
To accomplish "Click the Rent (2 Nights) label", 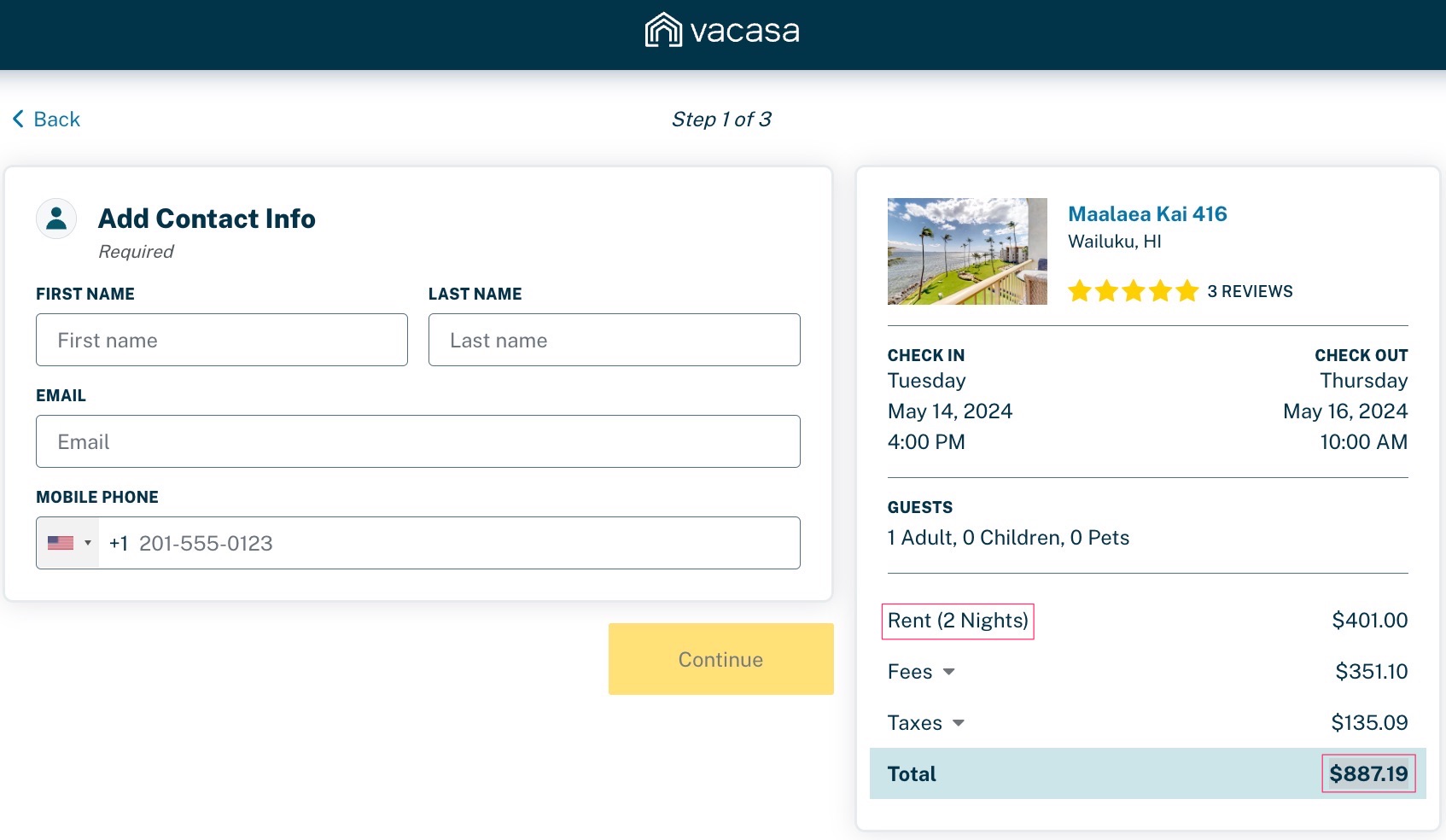I will [x=957, y=621].
